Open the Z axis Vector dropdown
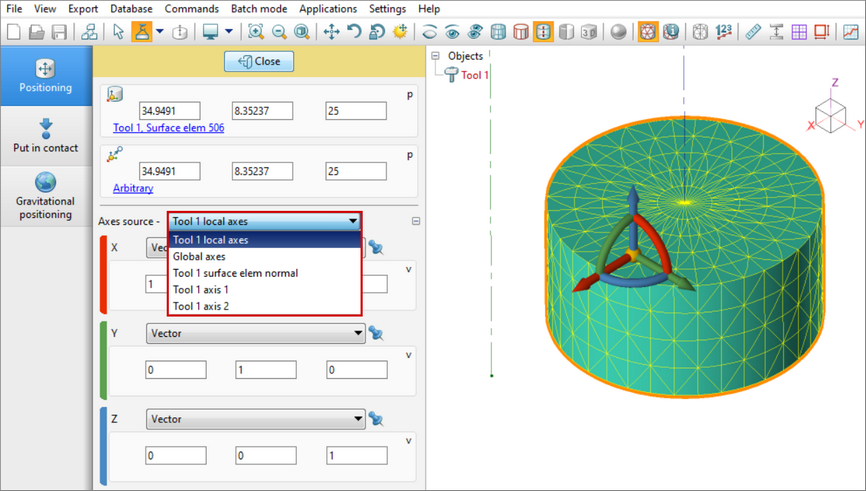 click(x=255, y=419)
